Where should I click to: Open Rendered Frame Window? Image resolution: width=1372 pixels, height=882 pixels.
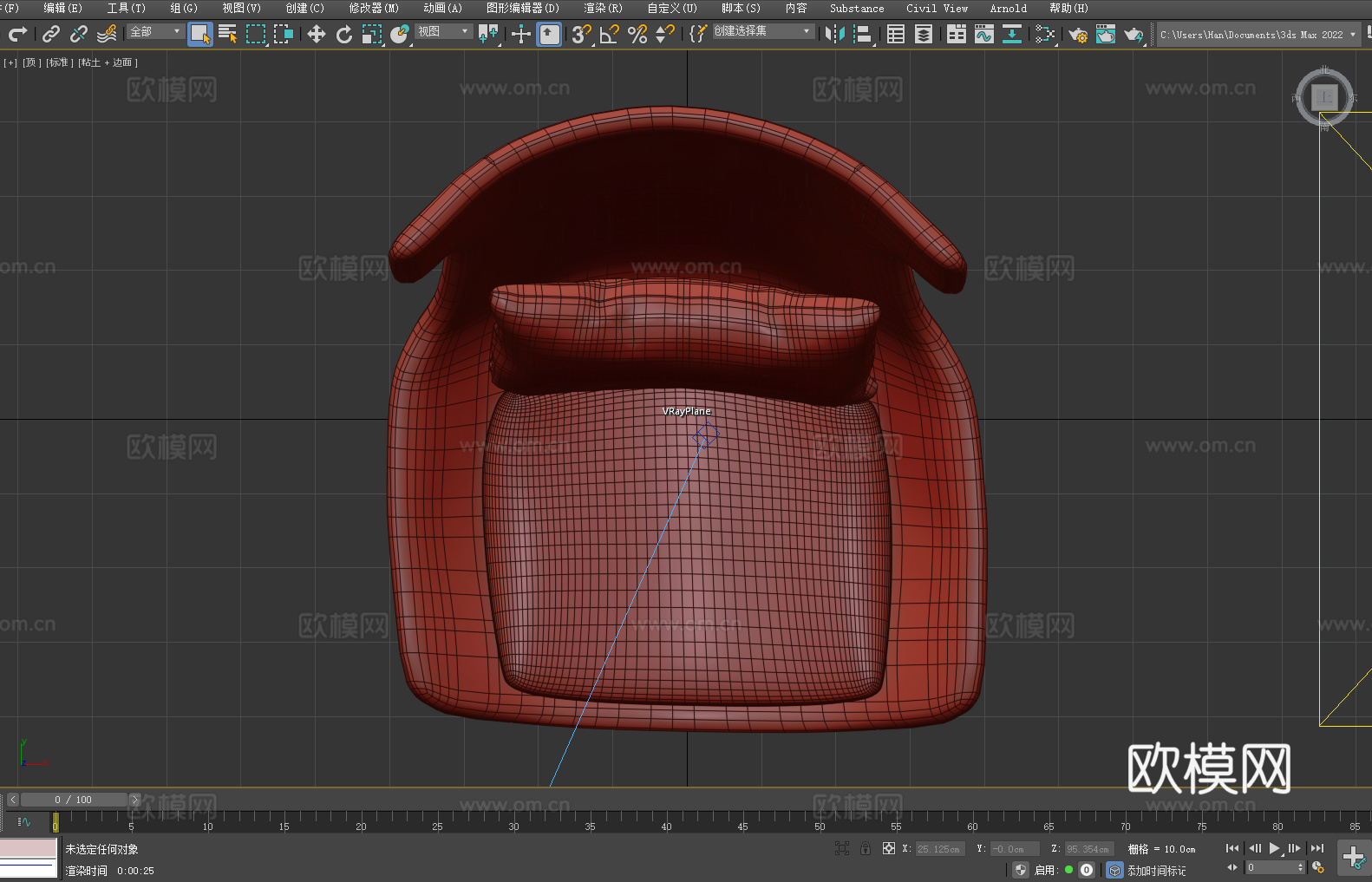point(1106,34)
